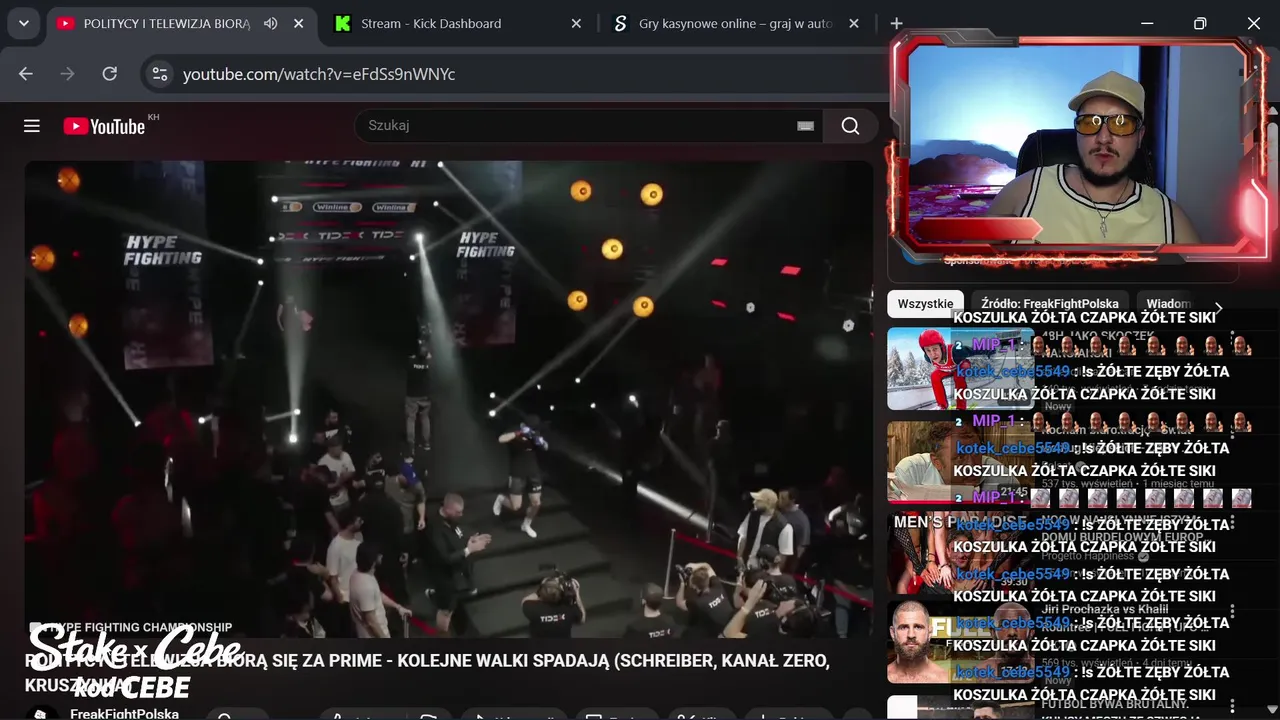Open options menu for Jiri Prochazka video
The image size is (1280, 720).
pos(1232,610)
